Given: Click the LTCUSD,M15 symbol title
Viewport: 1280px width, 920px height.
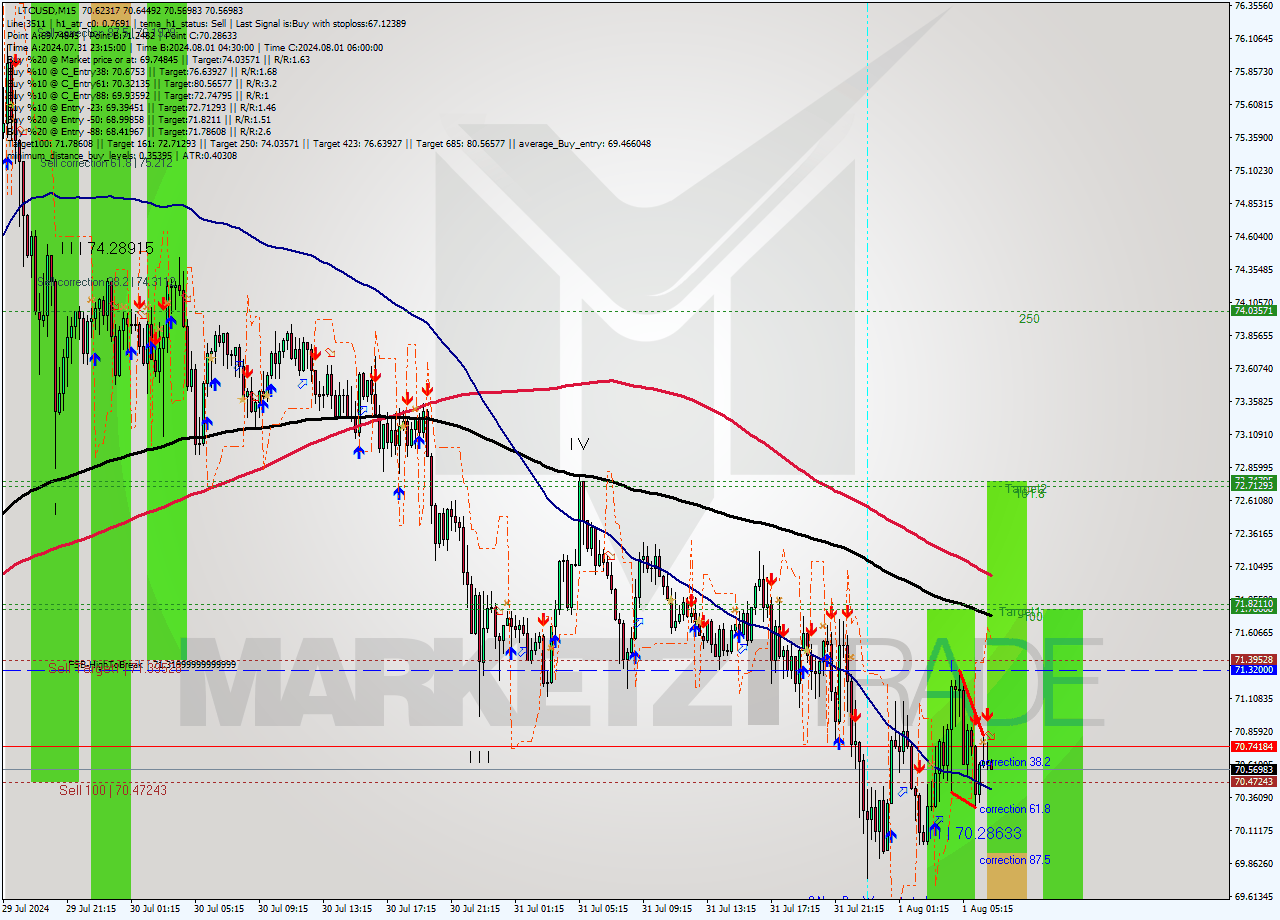Looking at the screenshot, I should coord(49,10).
